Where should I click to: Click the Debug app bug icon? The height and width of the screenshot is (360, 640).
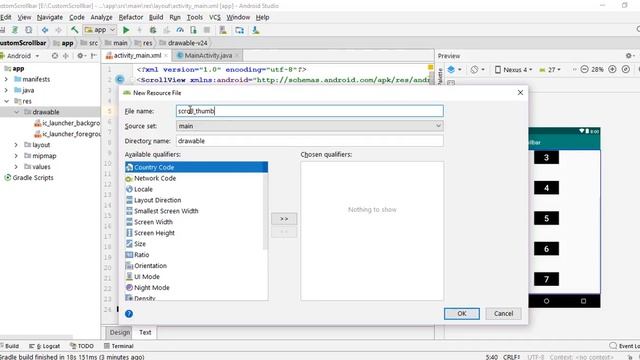click(x=153, y=30)
